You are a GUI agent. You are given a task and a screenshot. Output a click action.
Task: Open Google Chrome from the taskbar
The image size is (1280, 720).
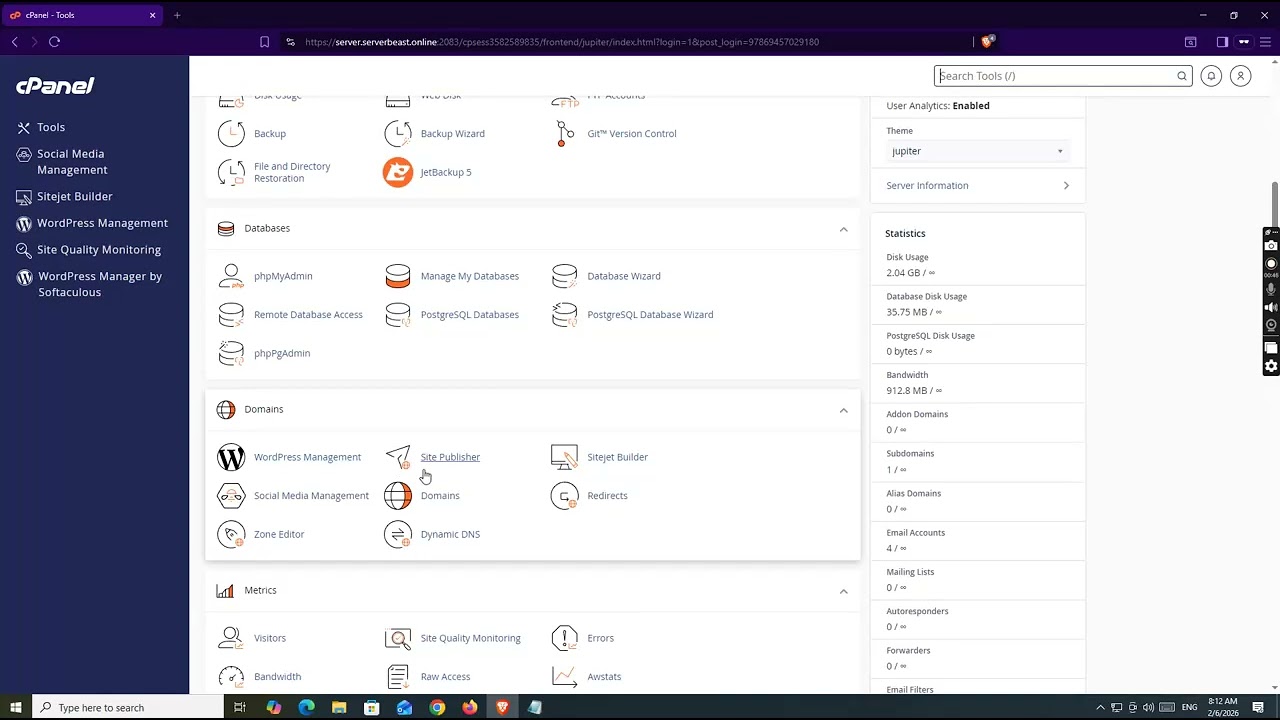point(437,708)
